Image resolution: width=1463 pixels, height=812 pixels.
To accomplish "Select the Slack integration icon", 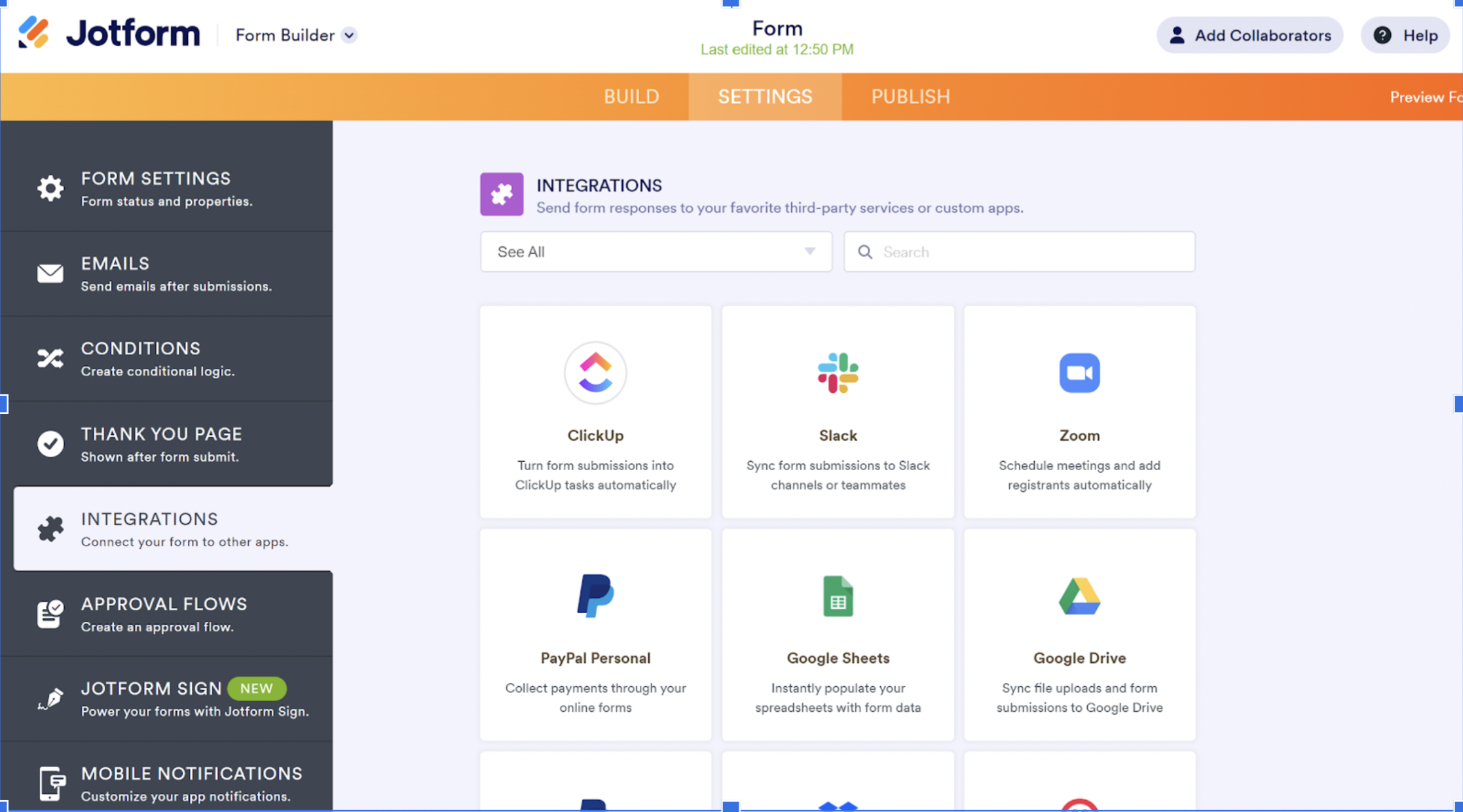I will (838, 373).
